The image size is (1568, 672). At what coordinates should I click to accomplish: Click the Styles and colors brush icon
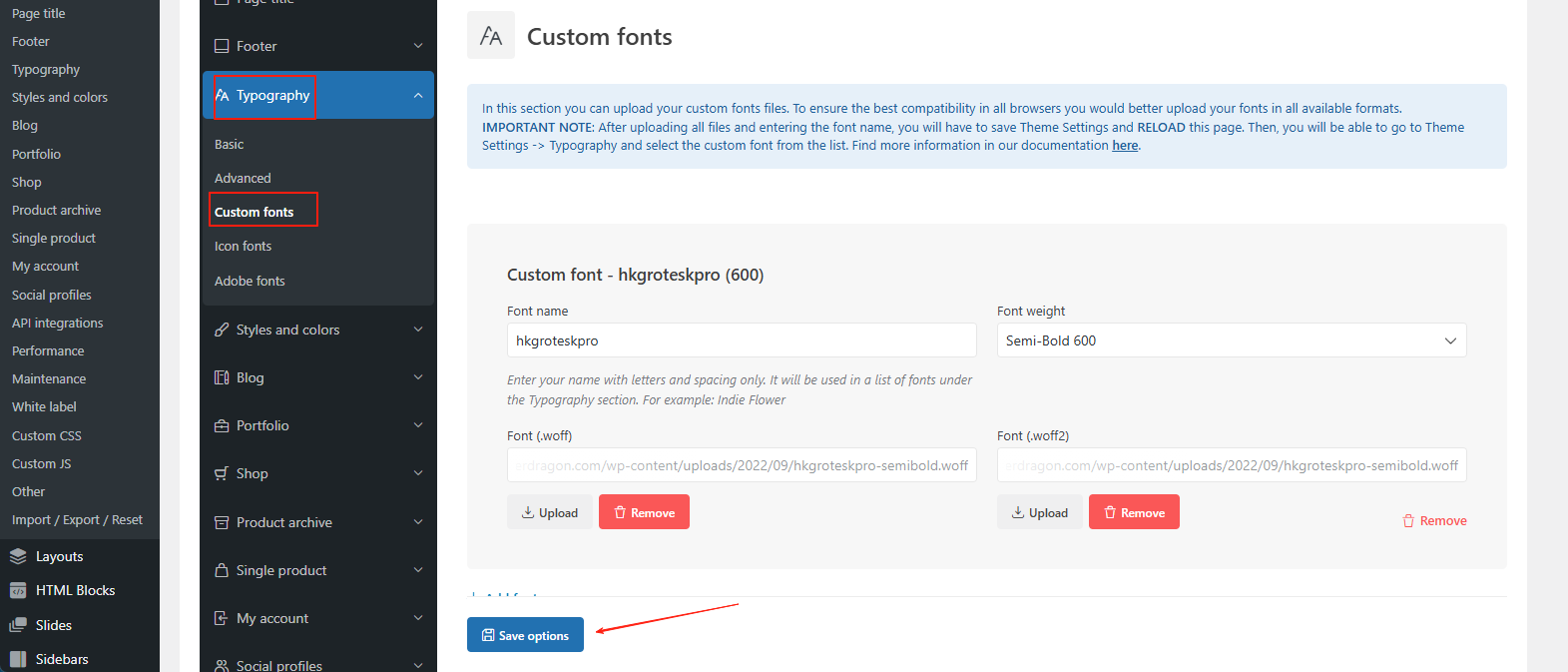pyautogui.click(x=222, y=330)
